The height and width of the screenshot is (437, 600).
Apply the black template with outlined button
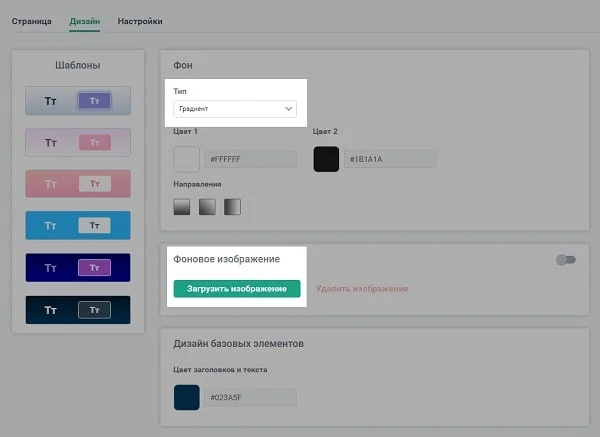pos(78,310)
